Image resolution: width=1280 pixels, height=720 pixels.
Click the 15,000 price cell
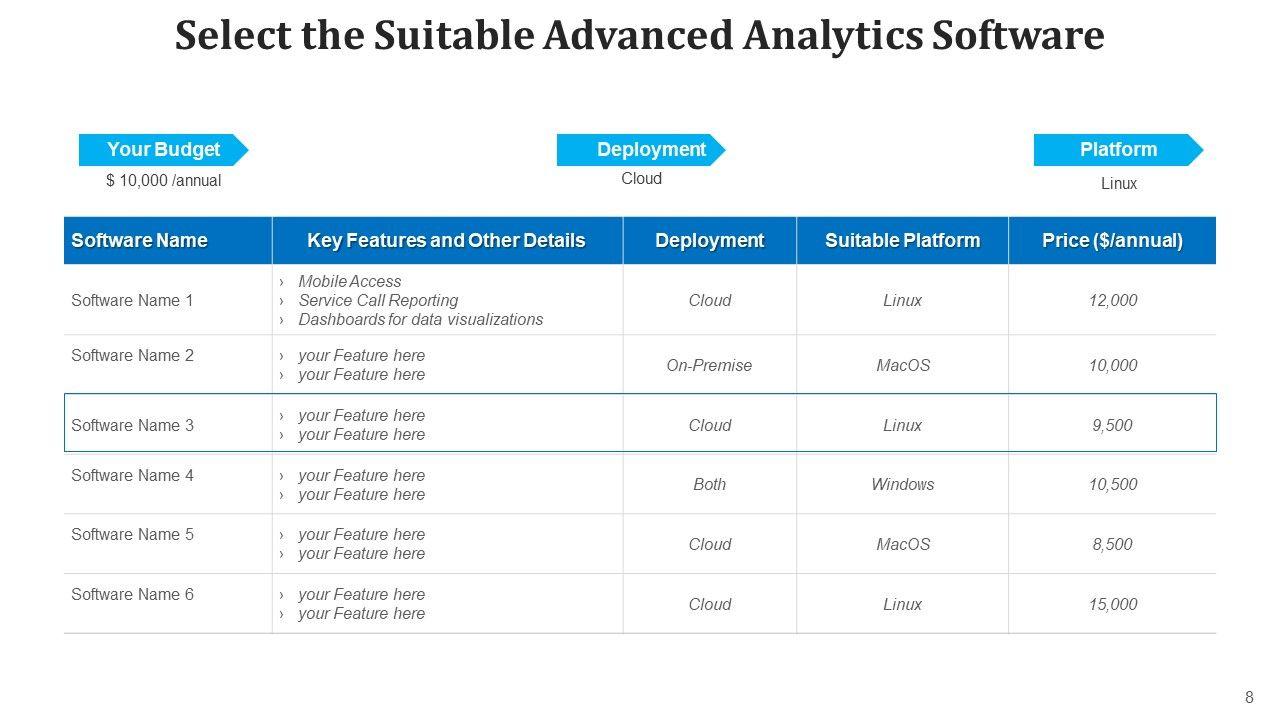1112,604
